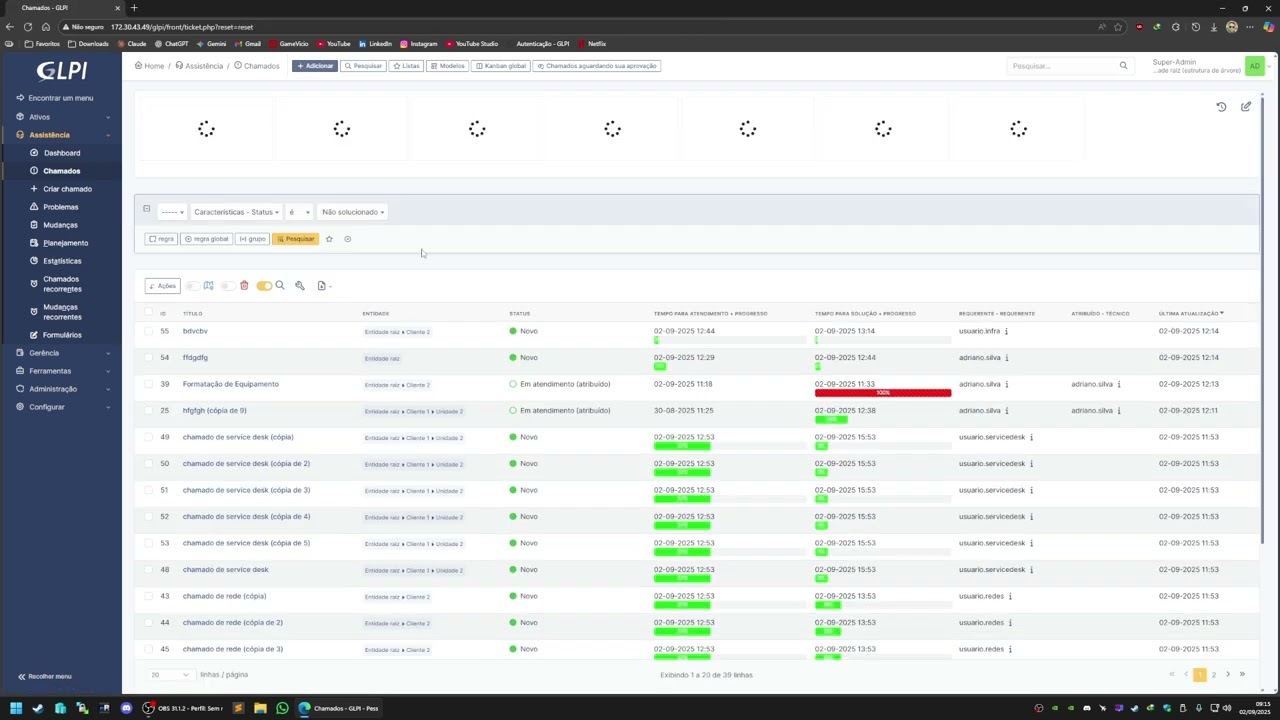Expand the Configurar sidebar menu
The width and height of the screenshot is (1280, 720).
click(62, 407)
